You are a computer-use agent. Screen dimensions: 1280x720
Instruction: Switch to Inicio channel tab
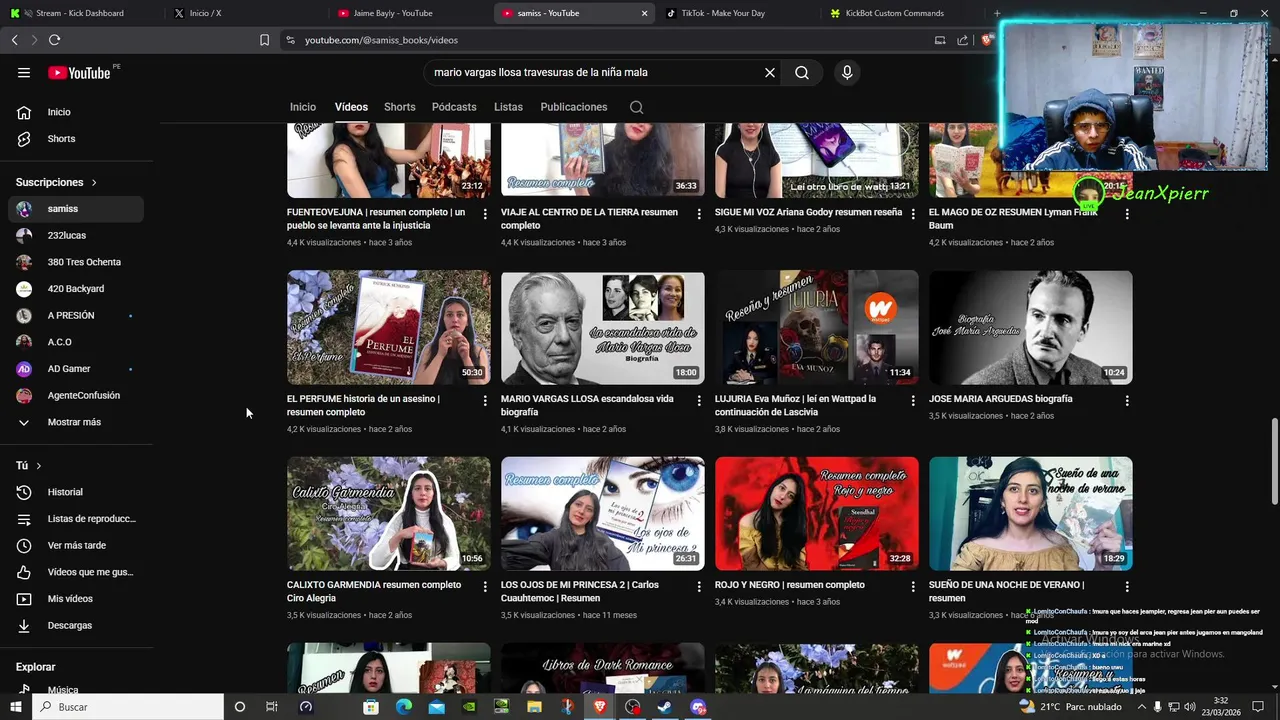pos(303,107)
